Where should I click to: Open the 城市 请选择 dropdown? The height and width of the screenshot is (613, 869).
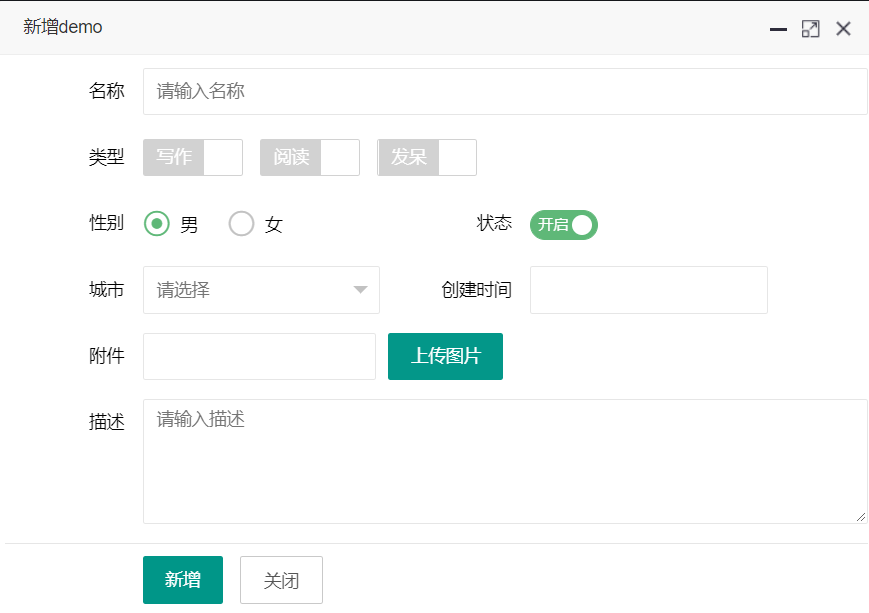[250, 290]
